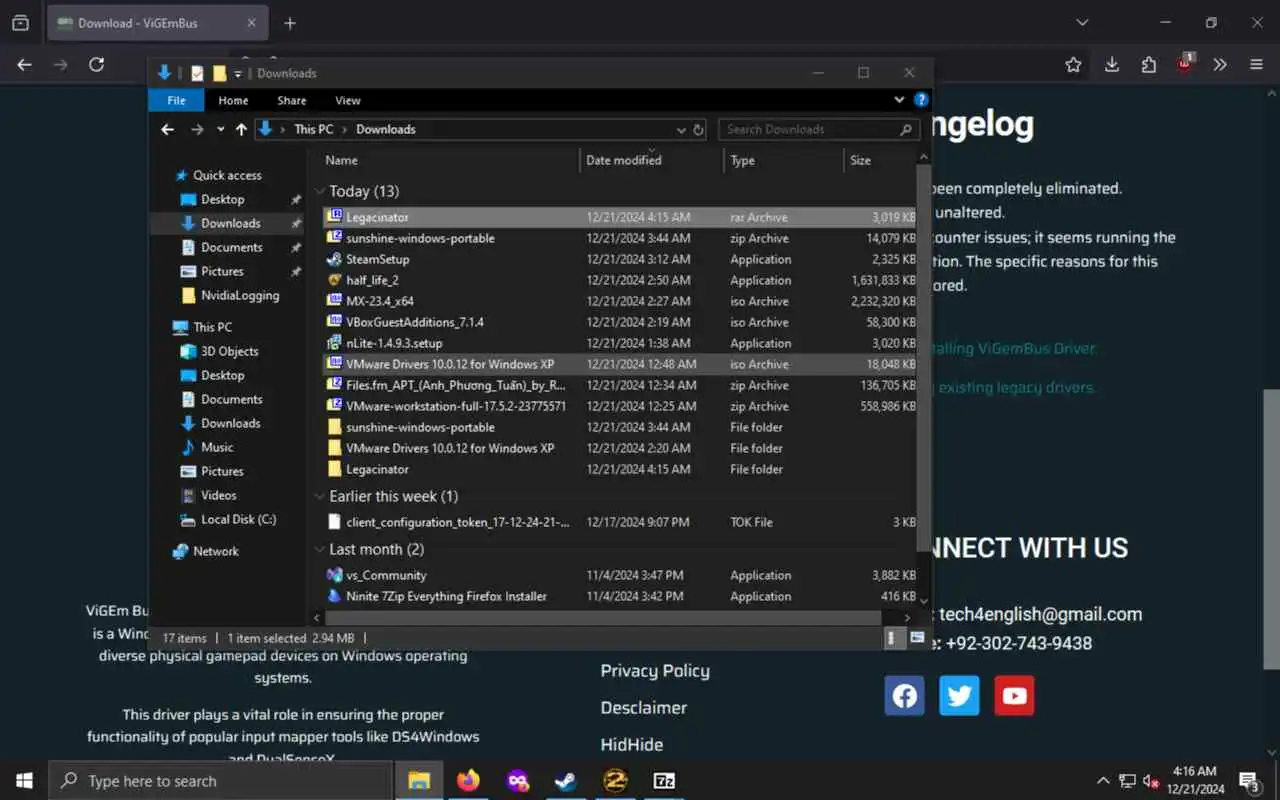Open a new Firefox tab
The height and width of the screenshot is (800, 1280).
290,23
